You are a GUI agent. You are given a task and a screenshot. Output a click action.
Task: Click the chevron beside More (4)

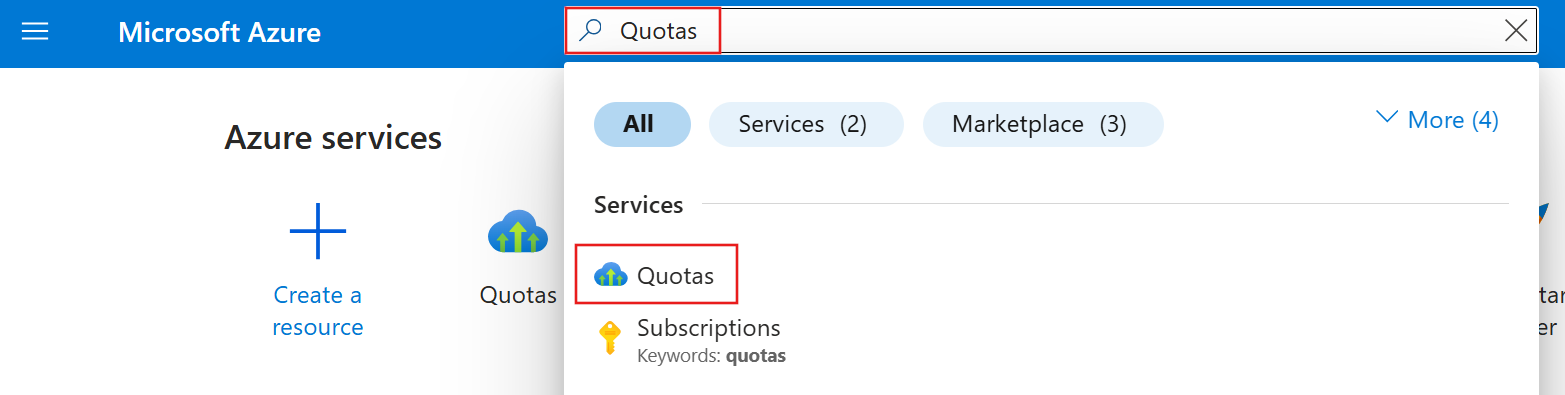[1387, 118]
